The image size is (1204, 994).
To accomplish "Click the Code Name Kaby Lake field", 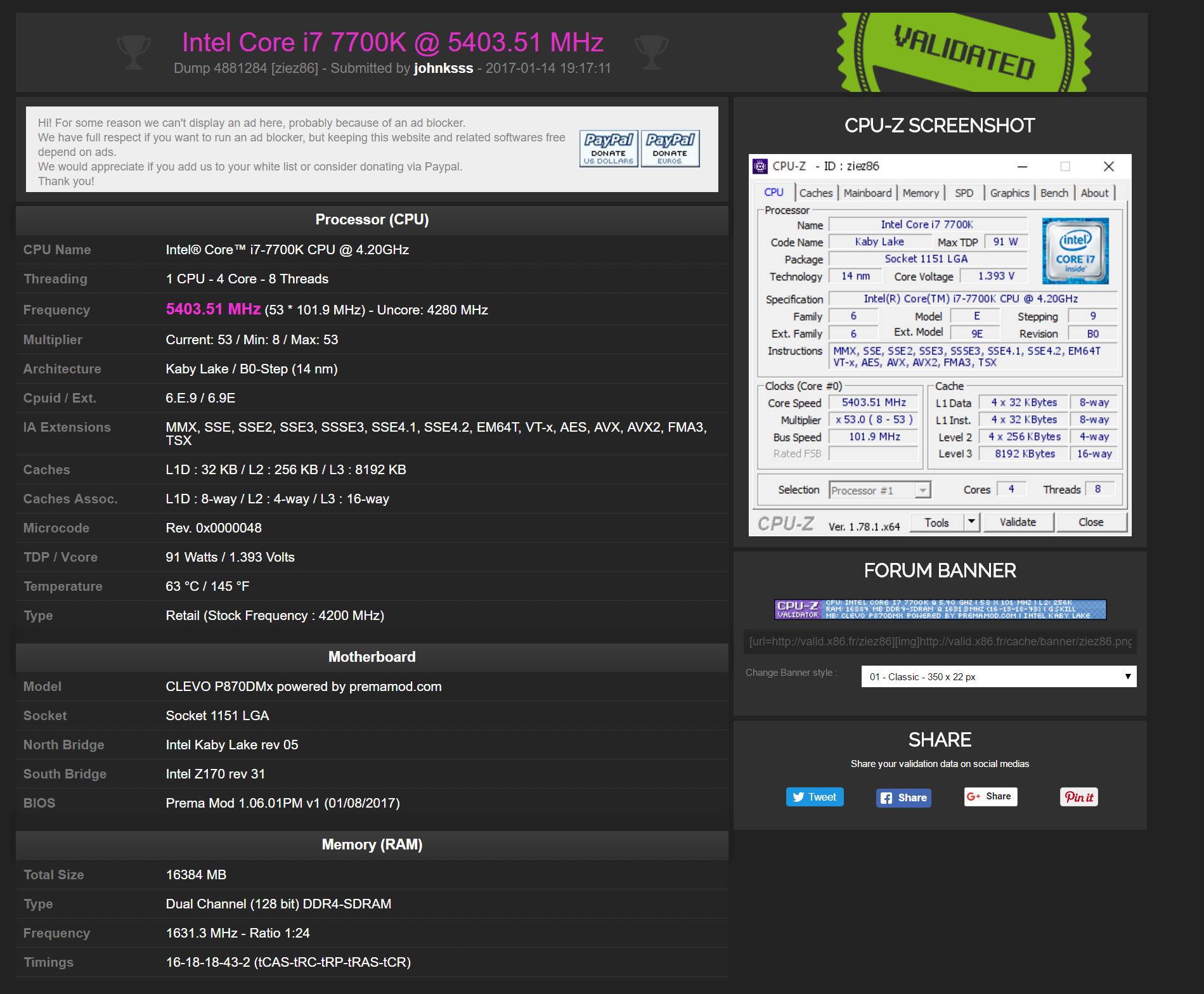I will click(x=879, y=242).
